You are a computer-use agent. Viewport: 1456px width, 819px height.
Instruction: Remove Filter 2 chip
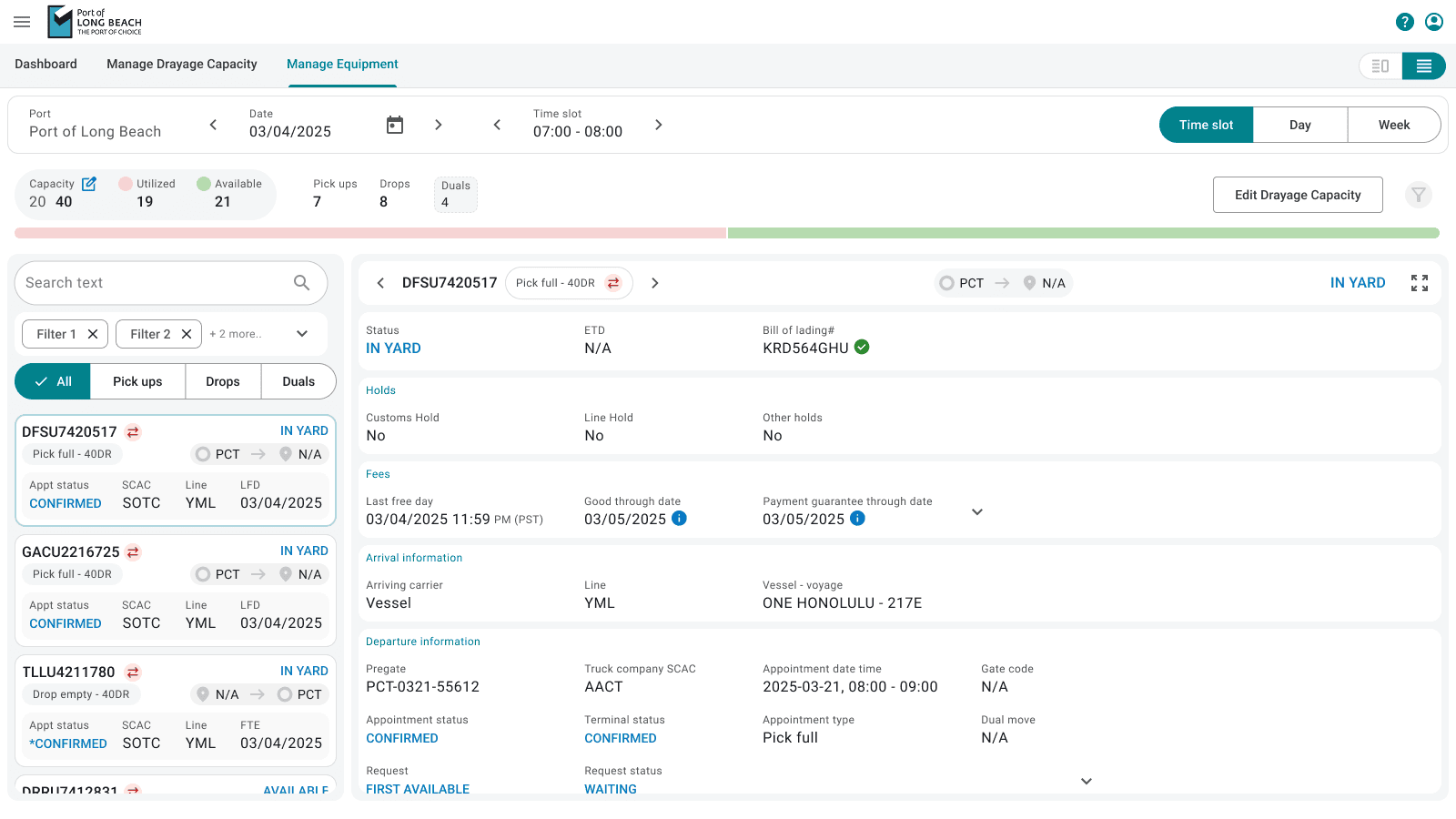[187, 334]
